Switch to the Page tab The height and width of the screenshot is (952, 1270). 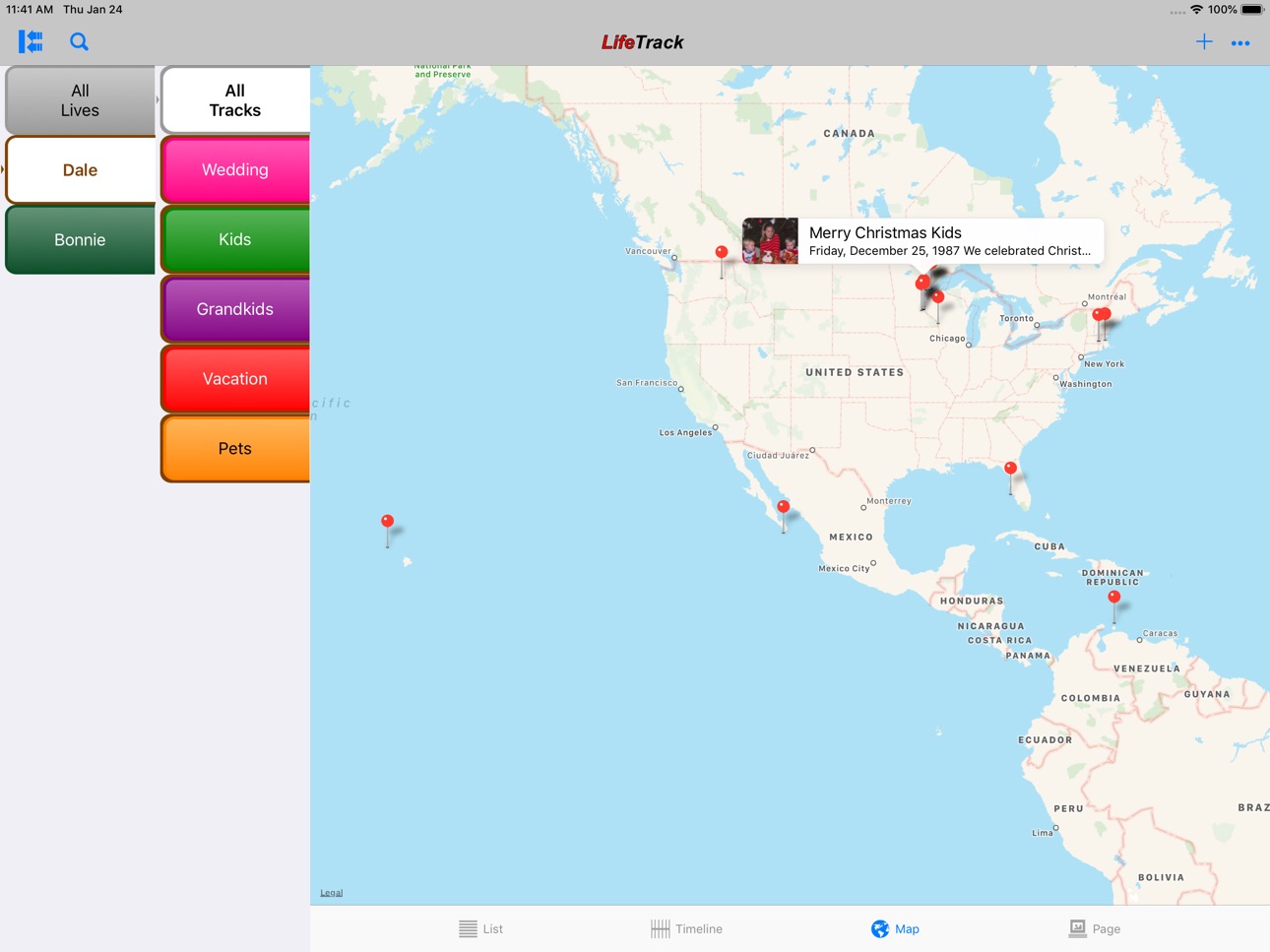click(1095, 928)
